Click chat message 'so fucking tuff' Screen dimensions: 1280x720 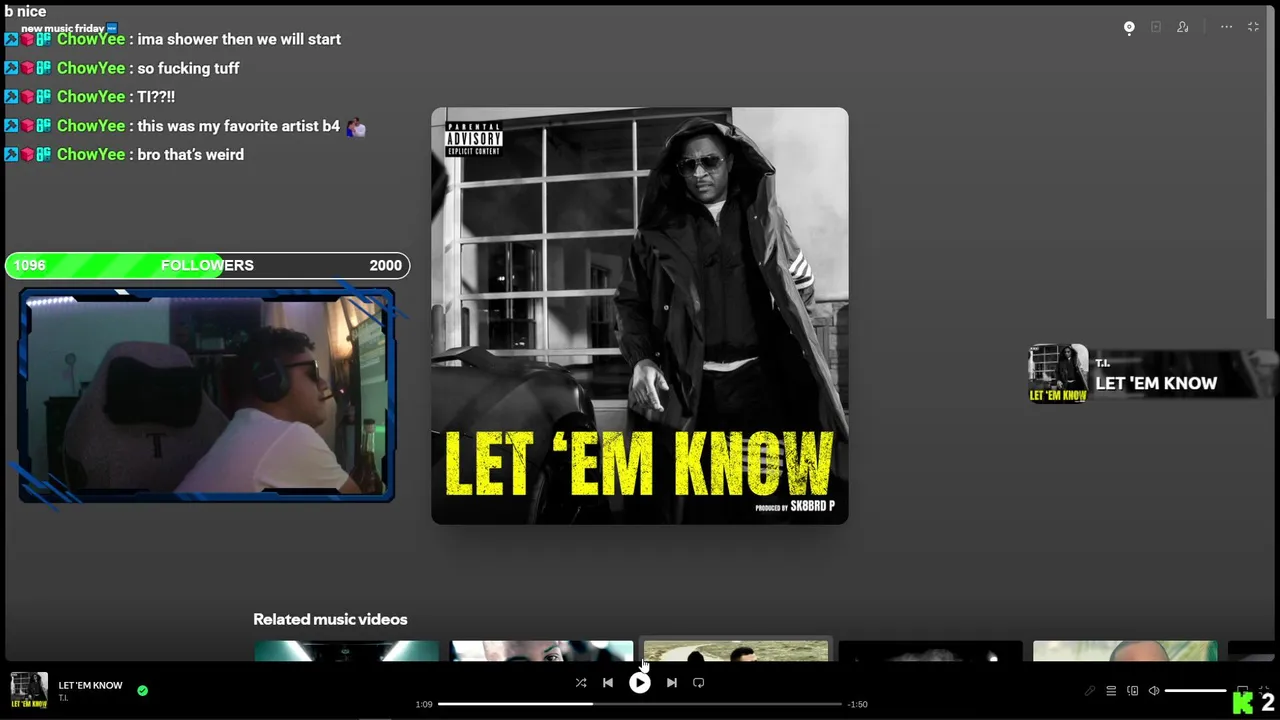point(188,68)
